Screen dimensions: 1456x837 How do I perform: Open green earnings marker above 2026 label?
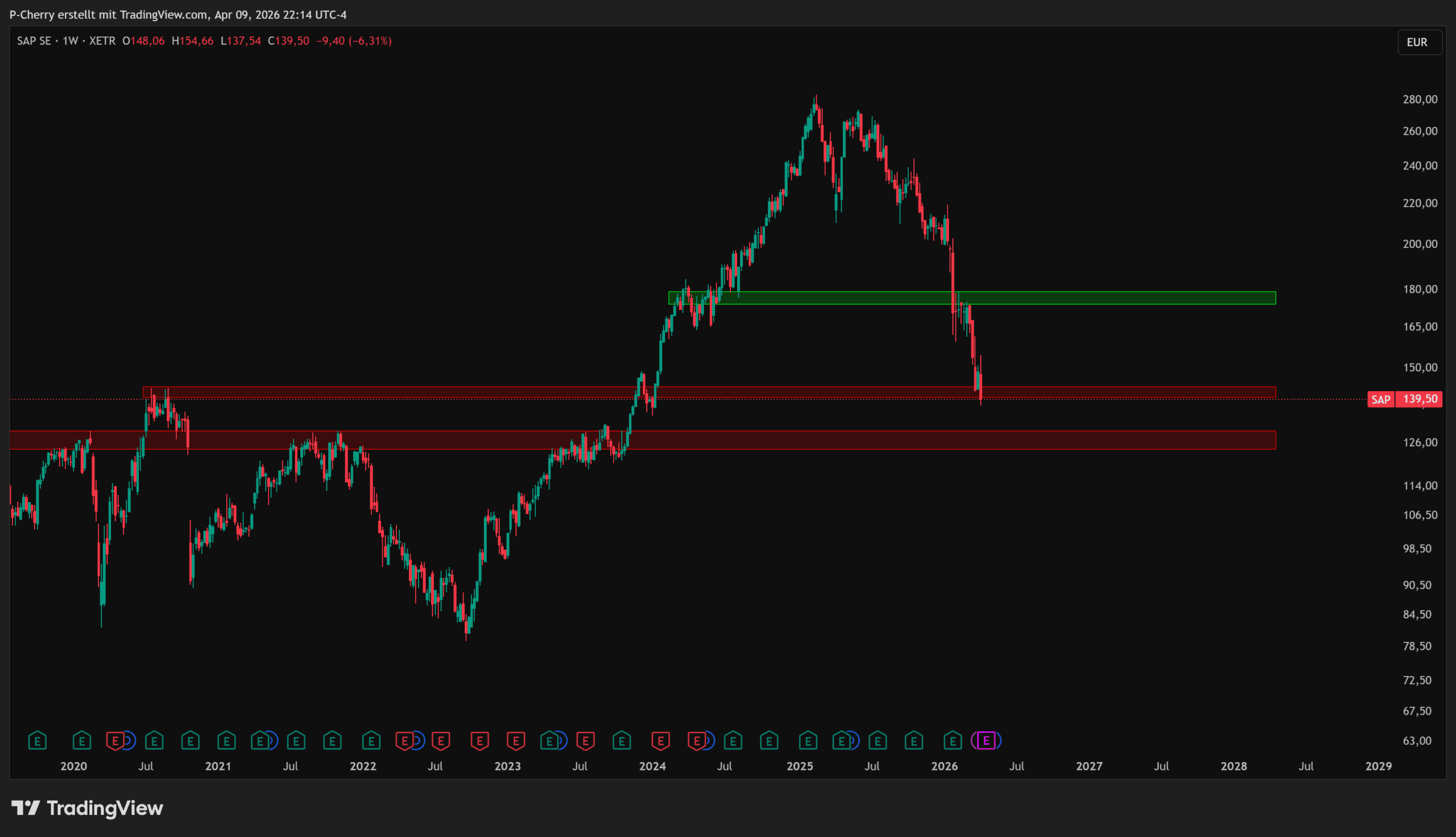pos(953,740)
